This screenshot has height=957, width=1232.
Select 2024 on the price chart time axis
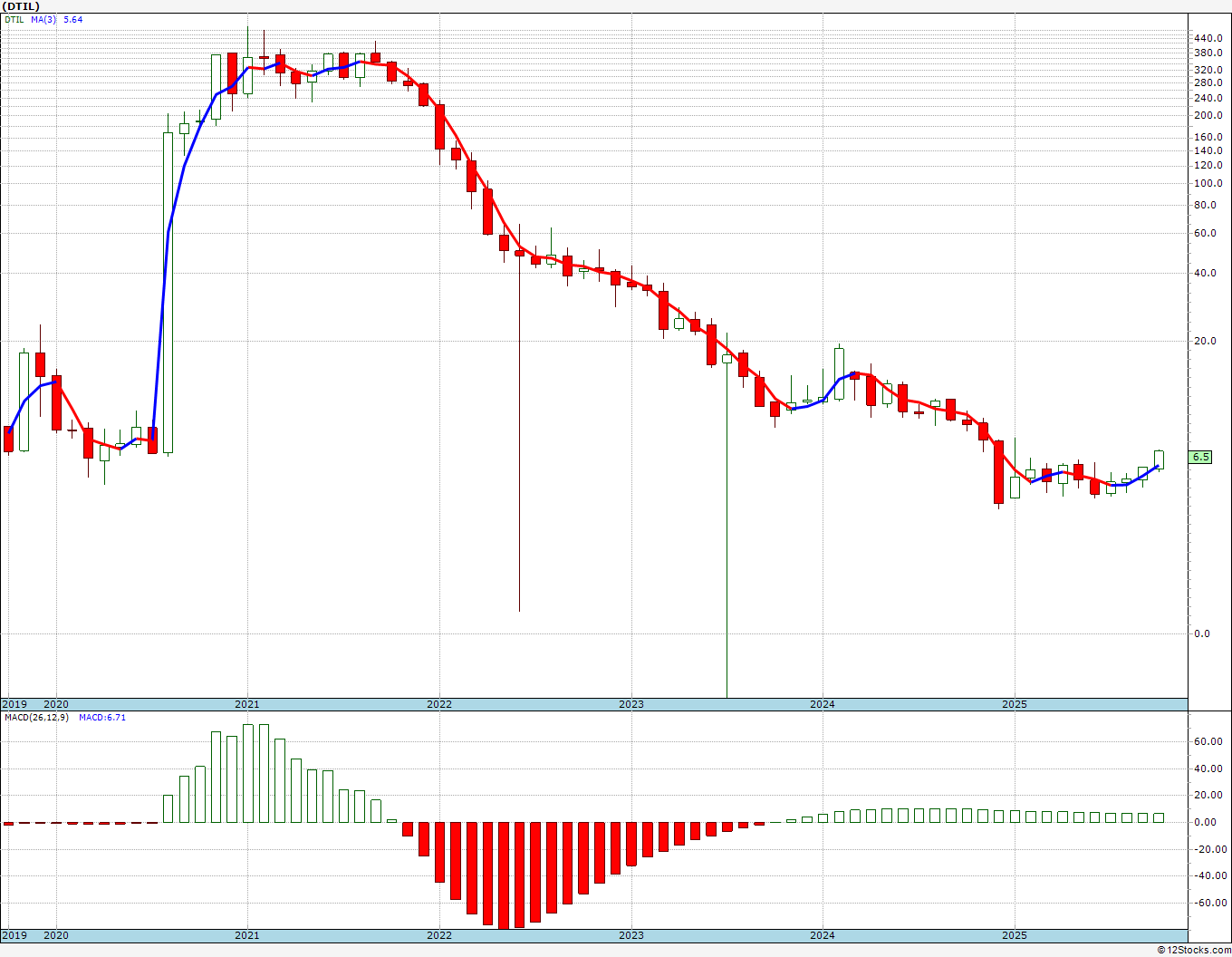click(823, 704)
